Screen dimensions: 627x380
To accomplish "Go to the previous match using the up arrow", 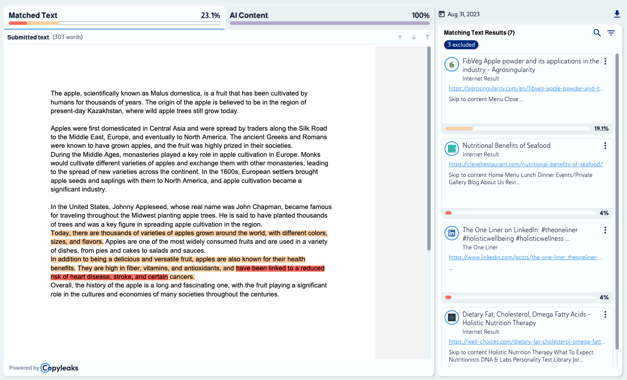I will pos(400,37).
